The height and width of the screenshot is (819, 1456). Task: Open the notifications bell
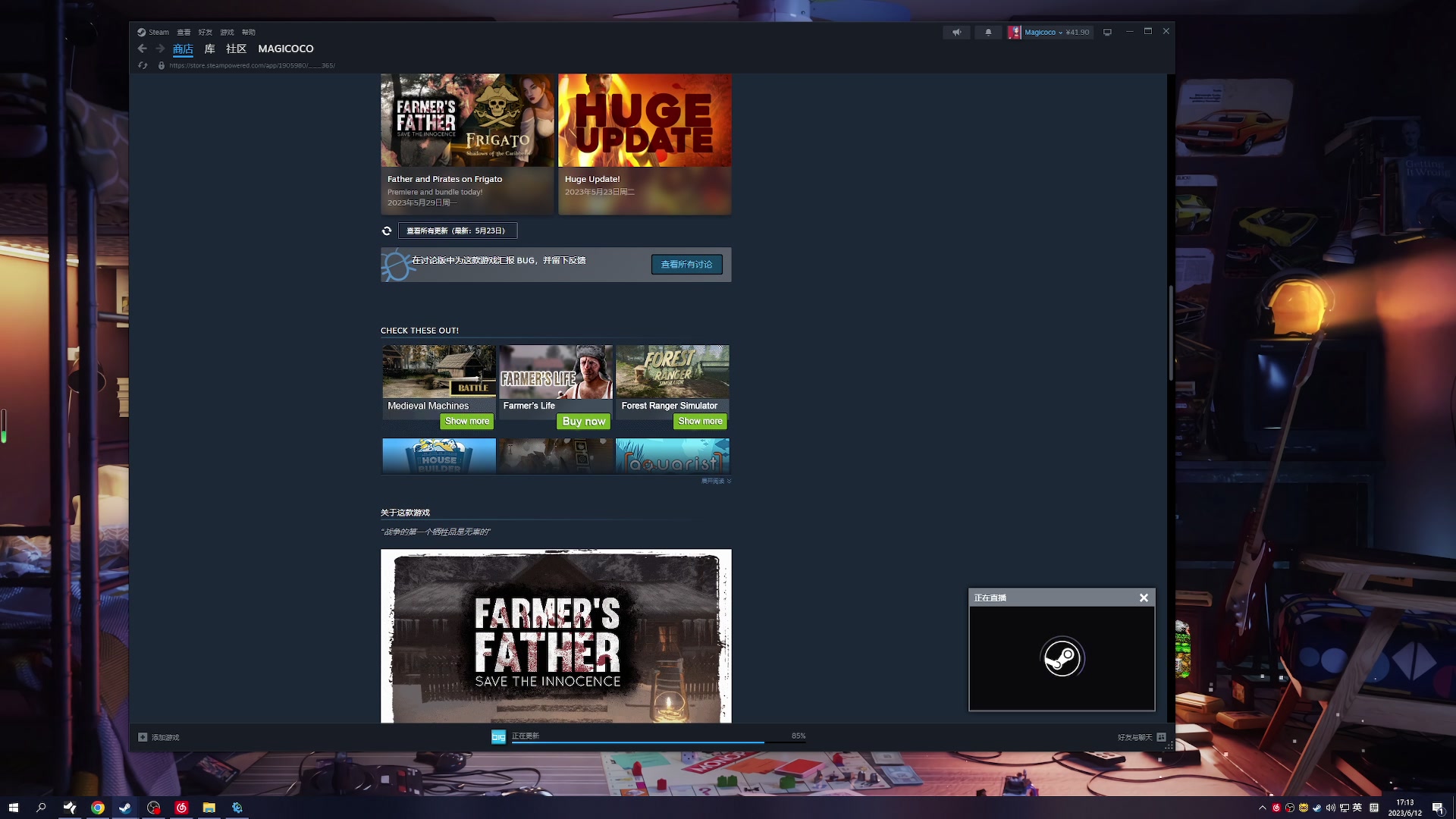click(x=988, y=32)
